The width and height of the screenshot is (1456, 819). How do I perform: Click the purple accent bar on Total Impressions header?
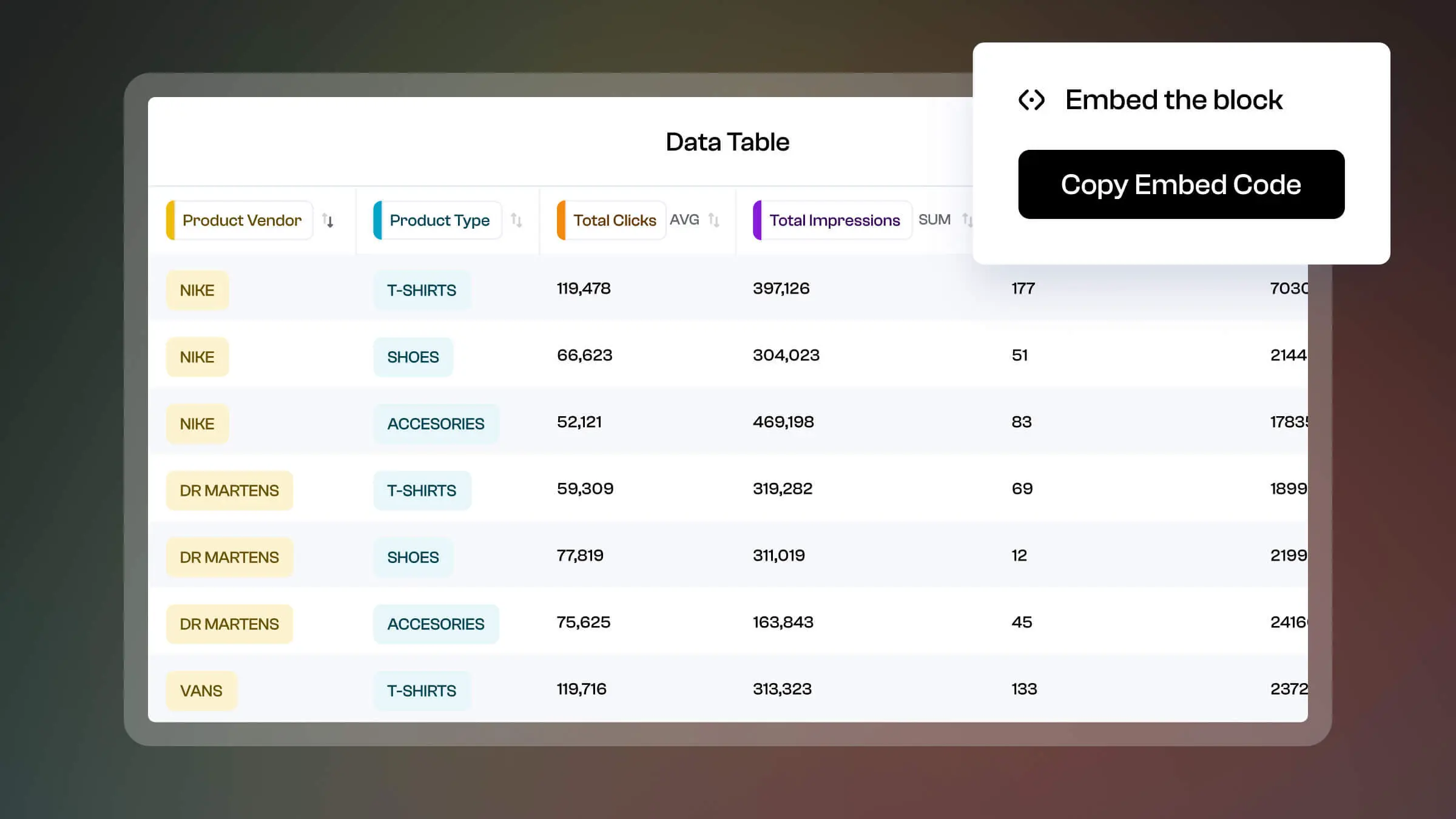[x=757, y=220]
